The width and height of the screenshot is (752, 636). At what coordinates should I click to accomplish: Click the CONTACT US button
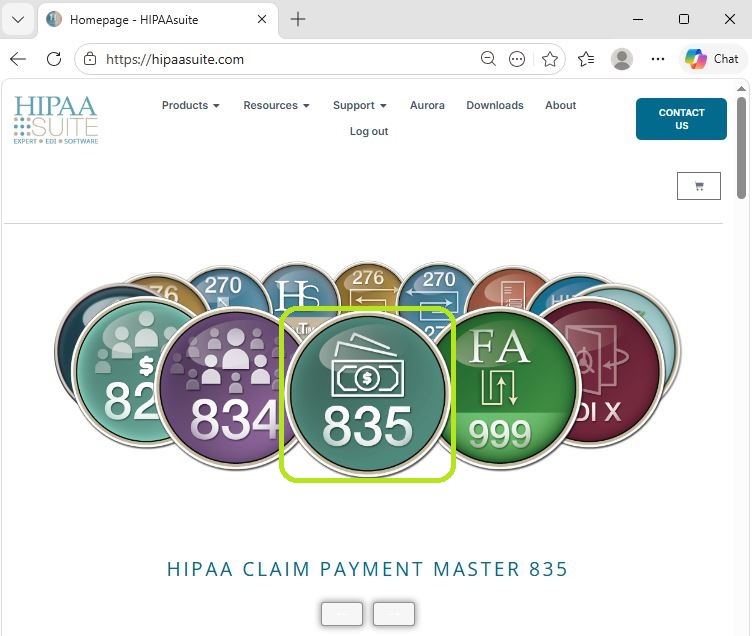pyautogui.click(x=681, y=119)
